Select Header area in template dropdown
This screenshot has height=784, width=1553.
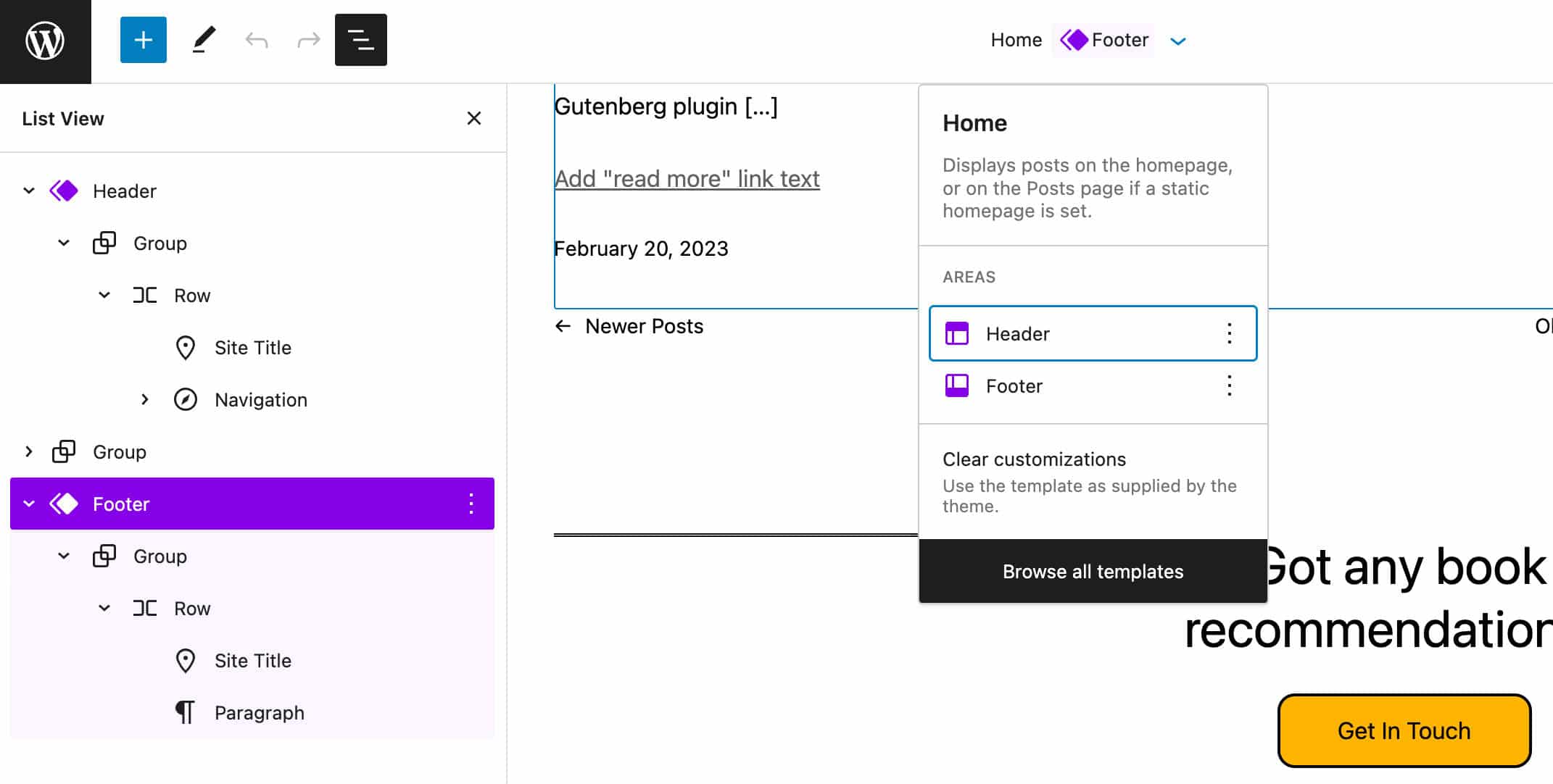point(1092,333)
